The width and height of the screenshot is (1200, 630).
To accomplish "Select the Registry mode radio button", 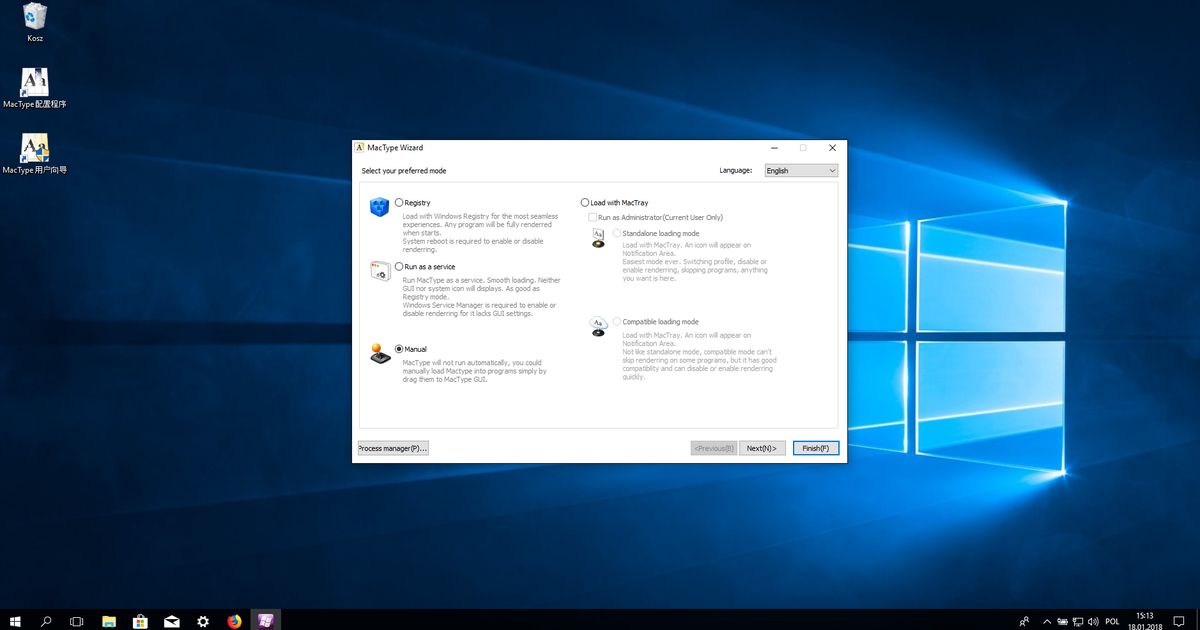I will (x=399, y=201).
